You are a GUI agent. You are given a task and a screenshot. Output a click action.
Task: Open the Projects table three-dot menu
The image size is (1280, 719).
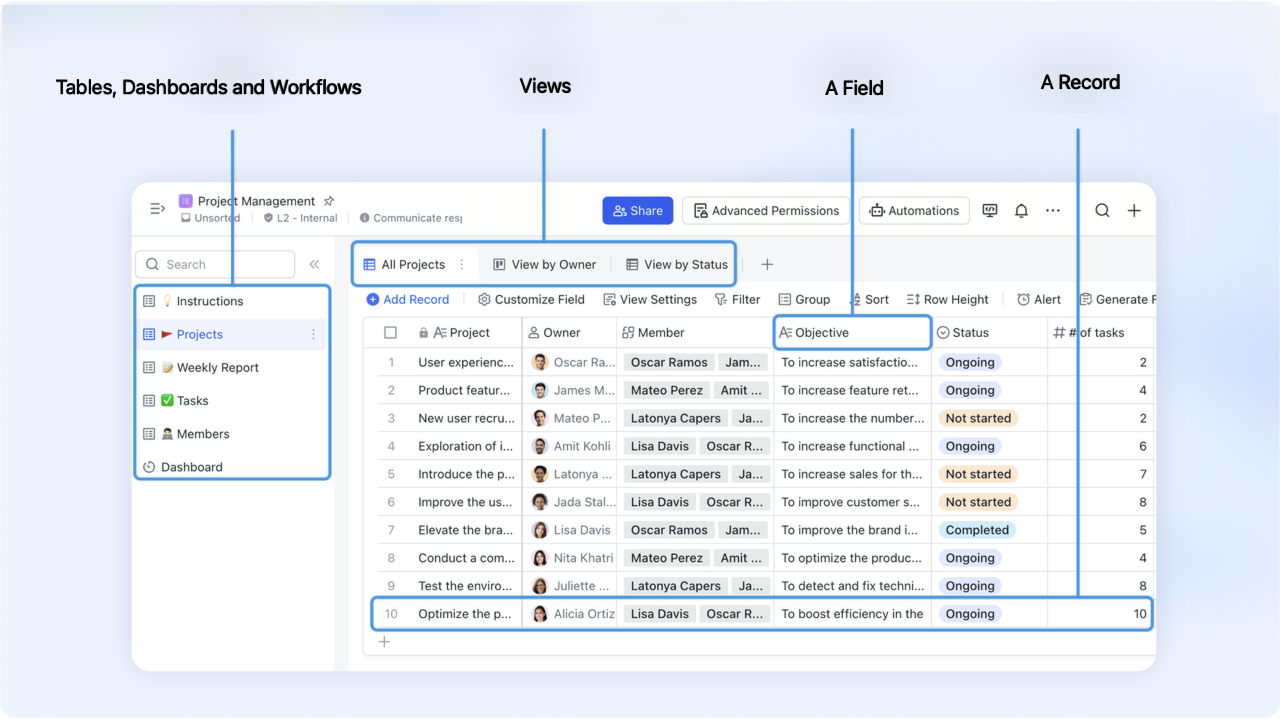click(x=313, y=335)
